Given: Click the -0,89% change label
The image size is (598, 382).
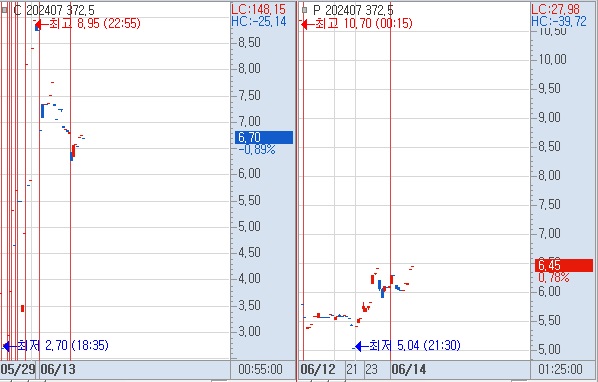Looking at the screenshot, I should tap(257, 150).
